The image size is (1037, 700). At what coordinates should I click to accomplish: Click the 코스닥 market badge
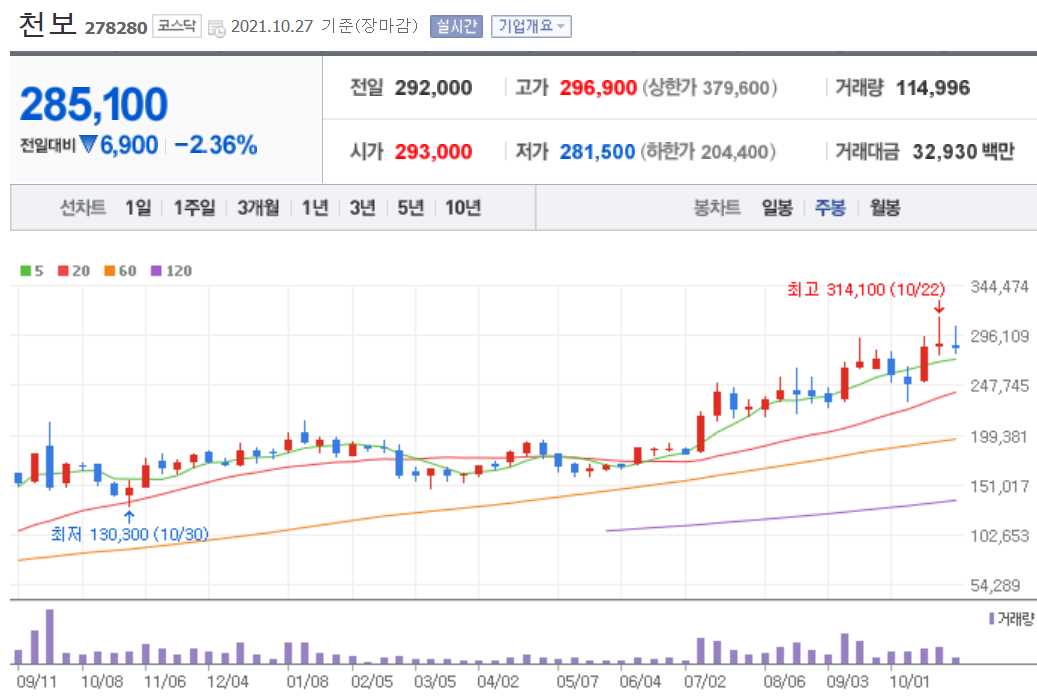click(x=175, y=26)
